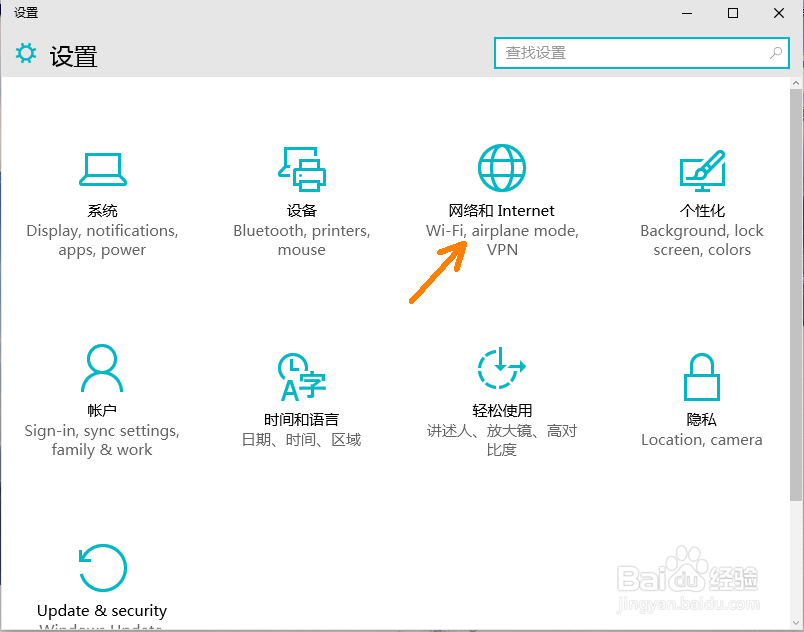Open Update & security settings
Screen dimensions: 804x632
[101, 590]
